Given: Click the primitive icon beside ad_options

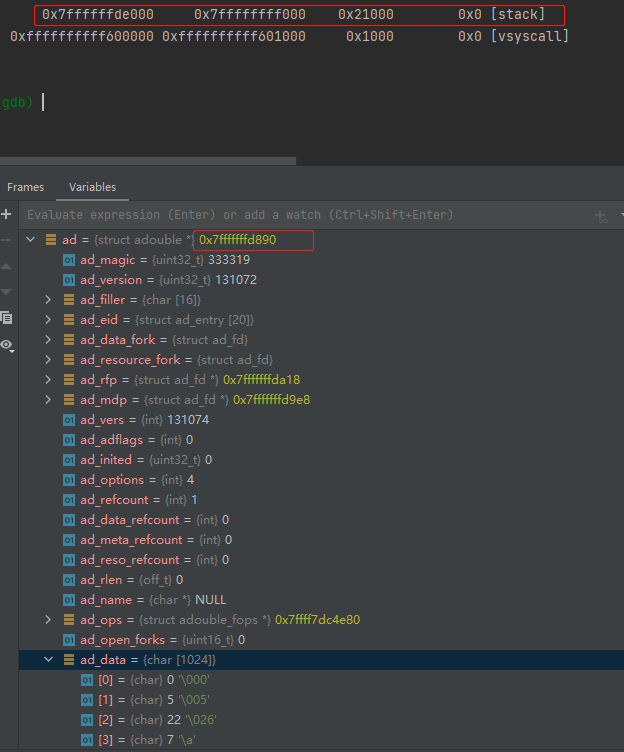Looking at the screenshot, I should coord(69,480).
